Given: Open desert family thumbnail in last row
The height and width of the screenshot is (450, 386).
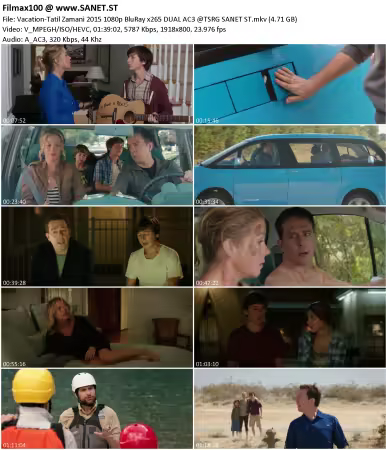Looking at the screenshot, I should (x=290, y=409).
